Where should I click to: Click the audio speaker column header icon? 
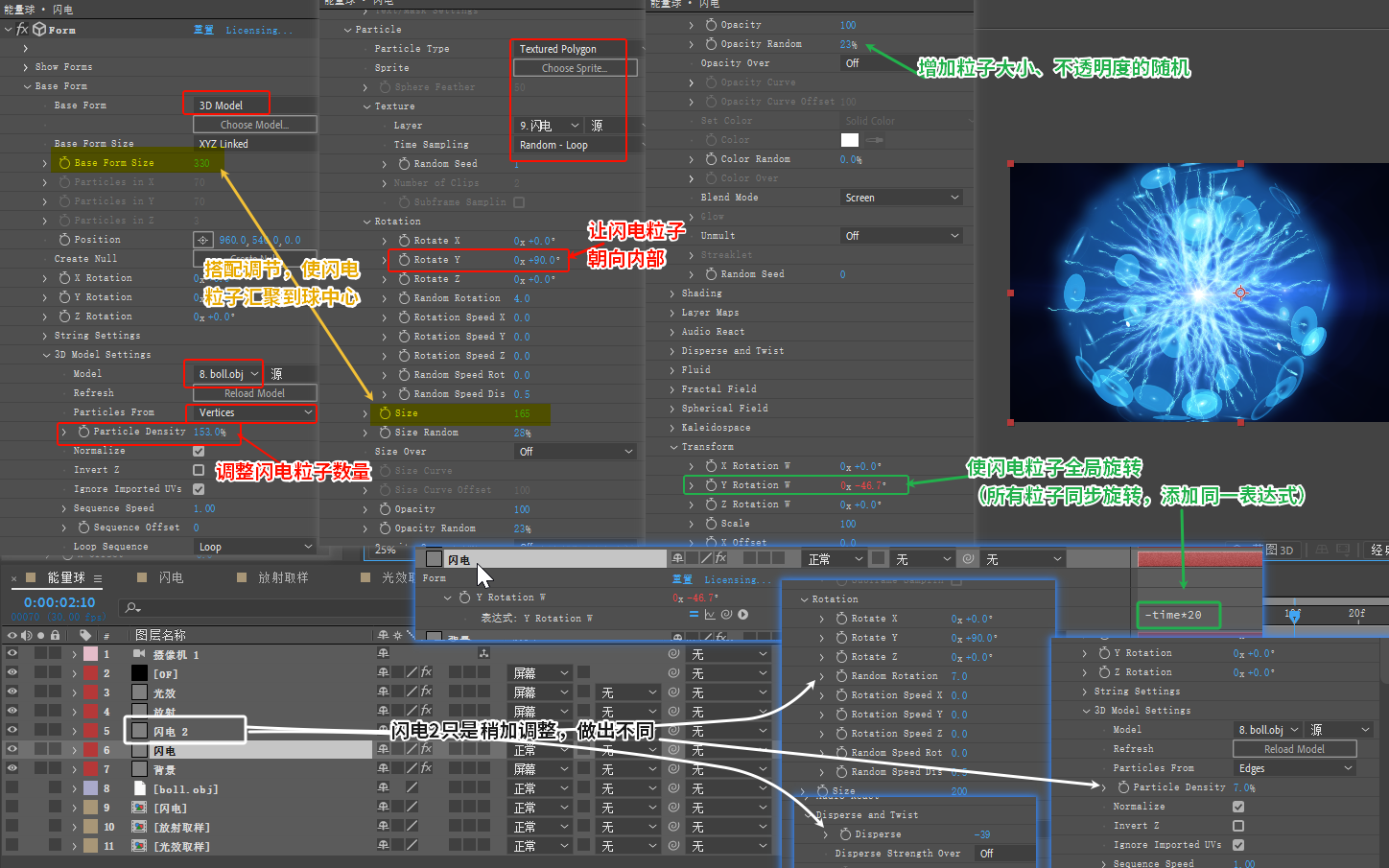(27, 635)
